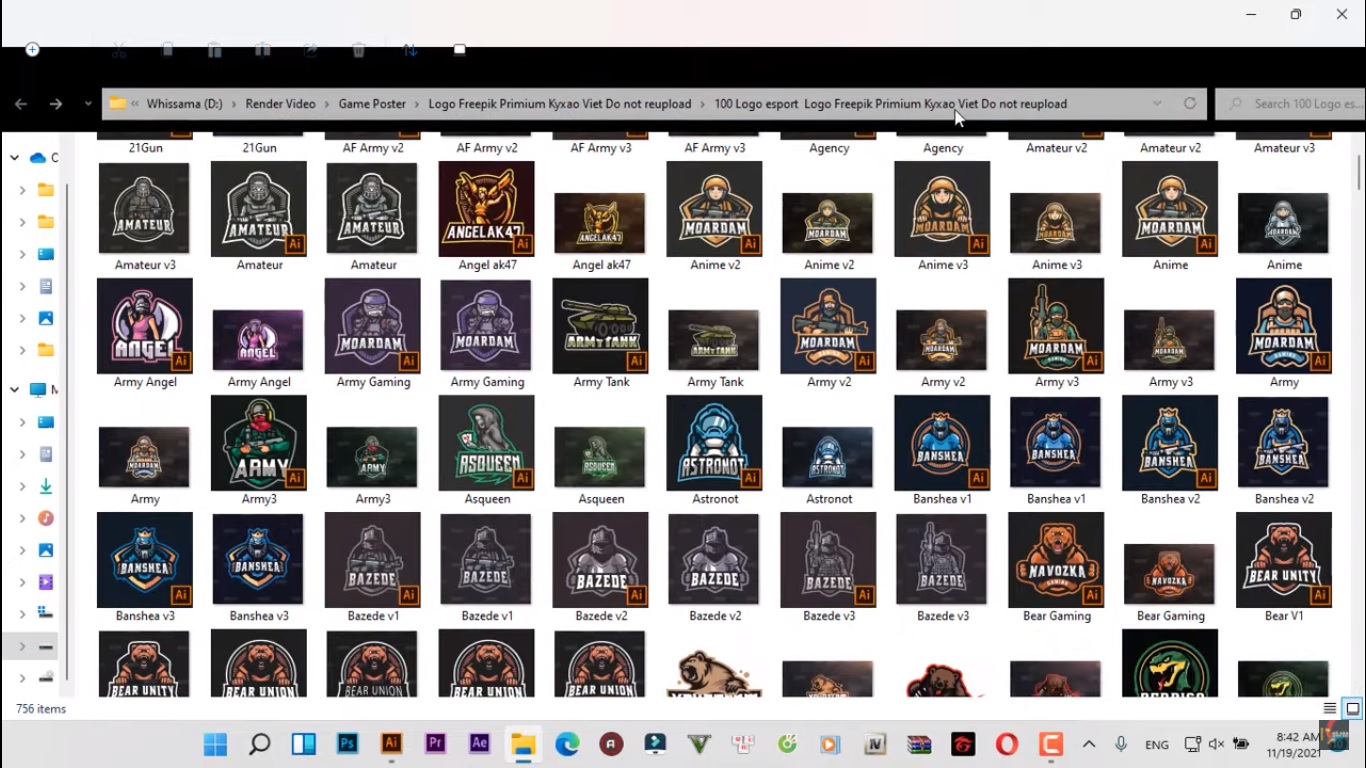Open WinRAR from the taskbar
The width and height of the screenshot is (1366, 768).
pos(919,744)
